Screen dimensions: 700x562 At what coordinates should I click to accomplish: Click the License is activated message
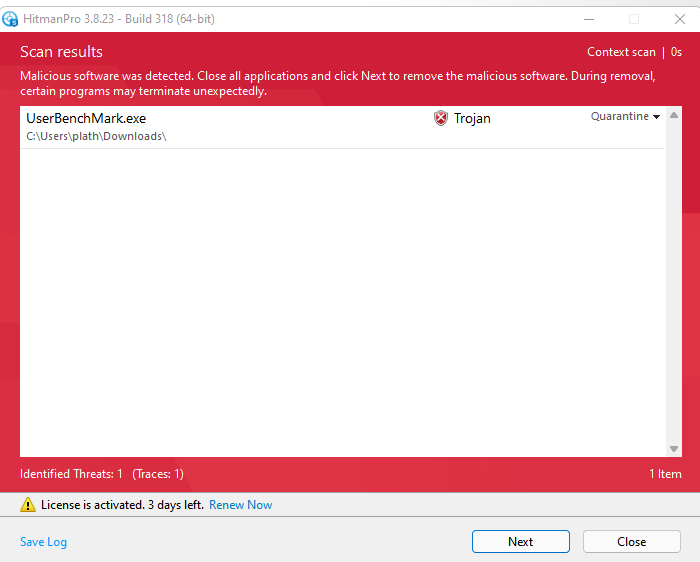tap(122, 505)
